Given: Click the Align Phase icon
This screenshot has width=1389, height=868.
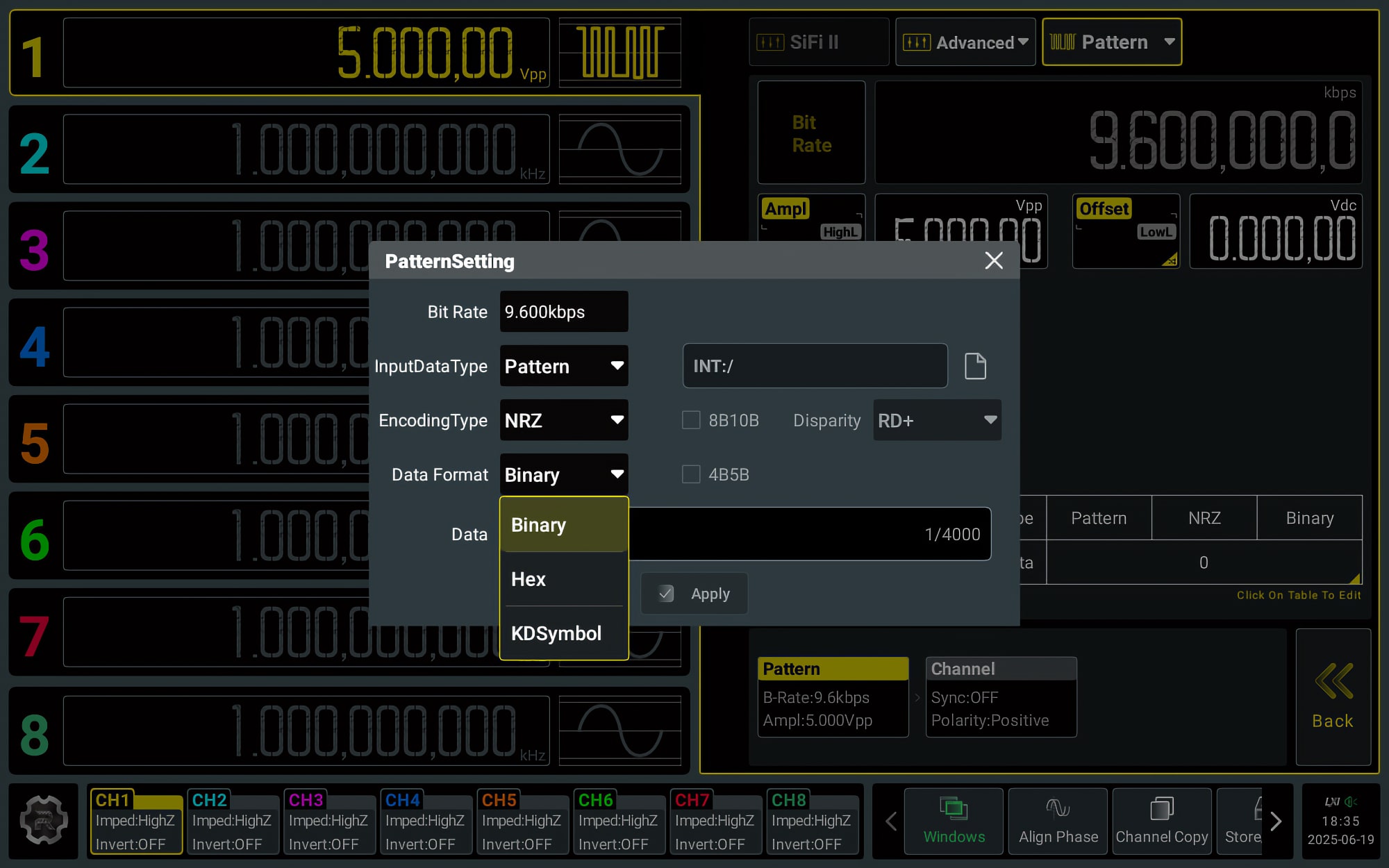Looking at the screenshot, I should click(x=1058, y=821).
